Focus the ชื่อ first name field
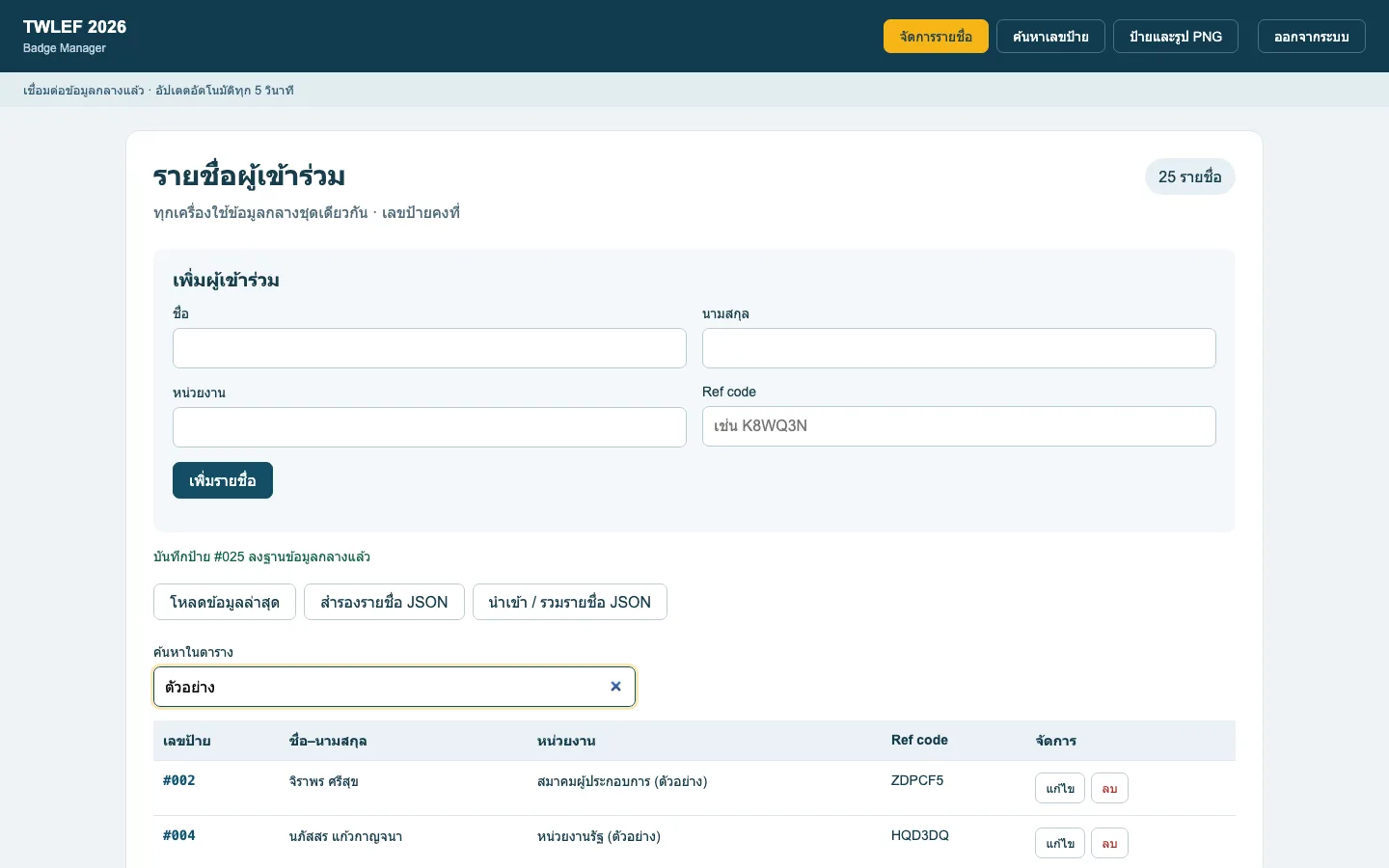Image resolution: width=1389 pixels, height=868 pixels. click(x=429, y=348)
